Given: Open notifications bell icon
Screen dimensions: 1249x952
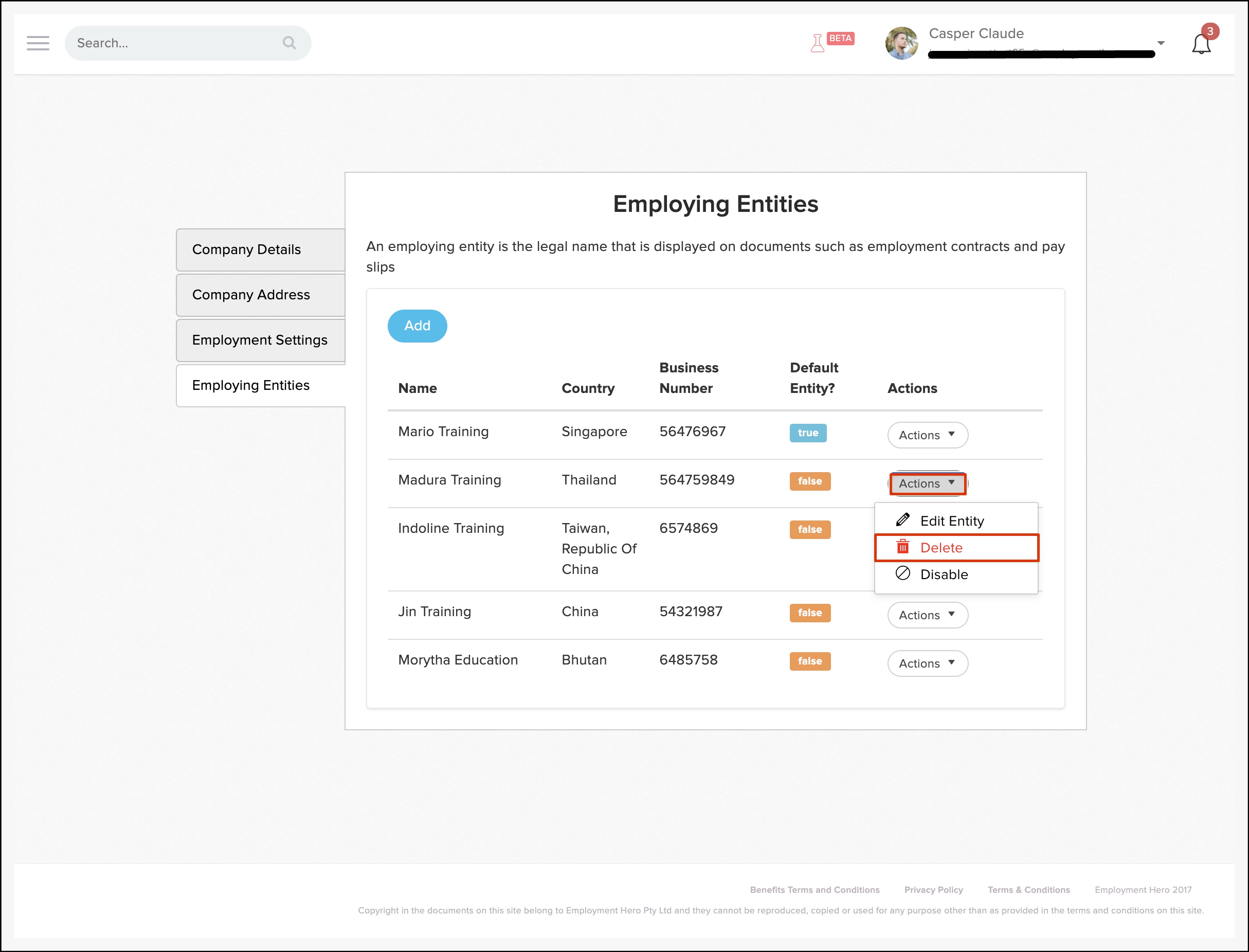Looking at the screenshot, I should coord(1201,44).
